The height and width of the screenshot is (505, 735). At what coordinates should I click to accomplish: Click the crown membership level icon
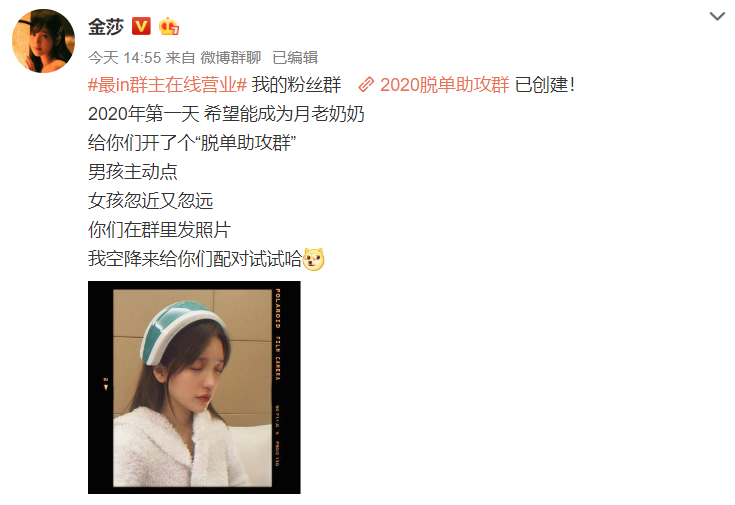(x=169, y=26)
